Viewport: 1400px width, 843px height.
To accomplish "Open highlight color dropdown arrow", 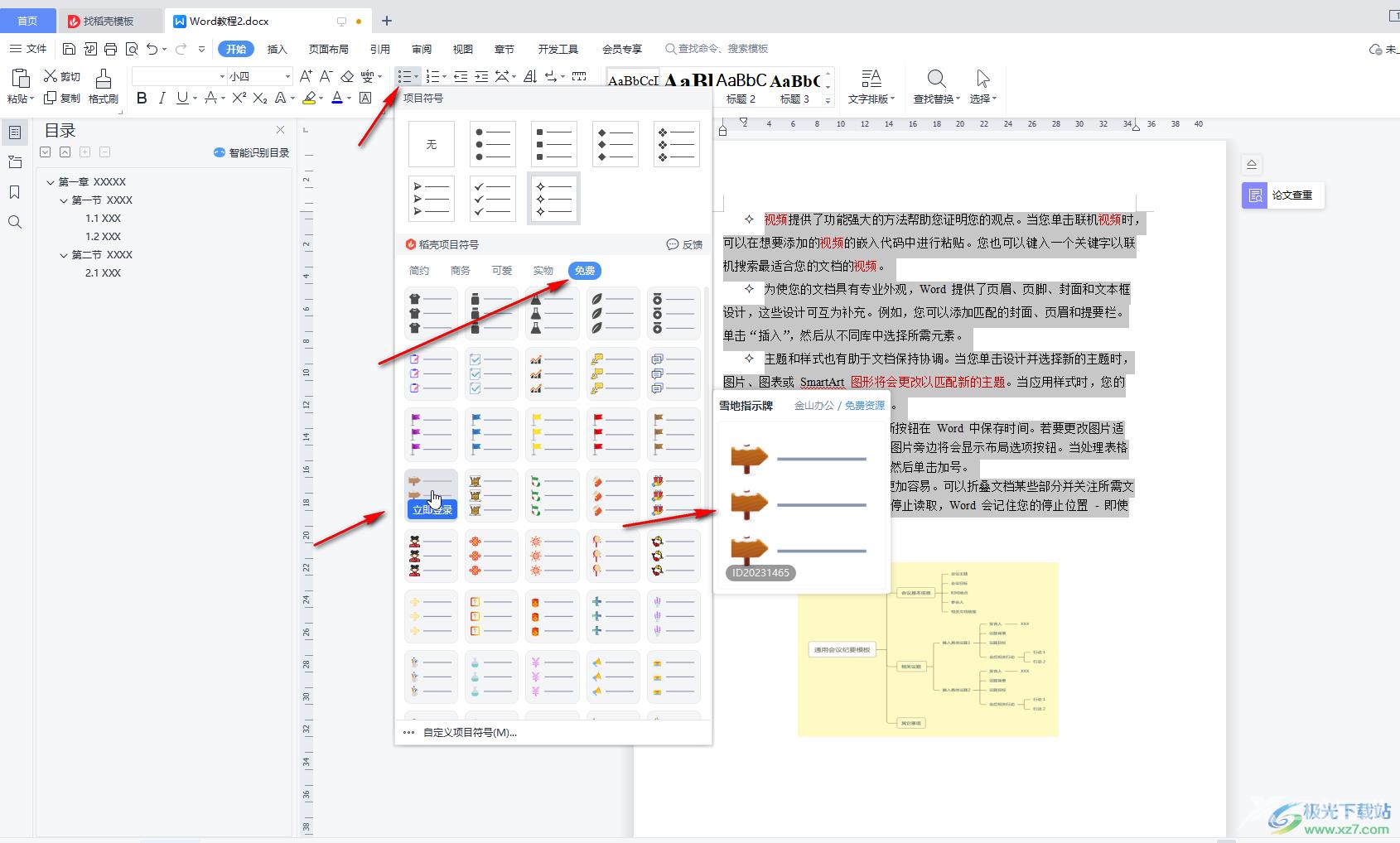I will pyautogui.click(x=321, y=98).
